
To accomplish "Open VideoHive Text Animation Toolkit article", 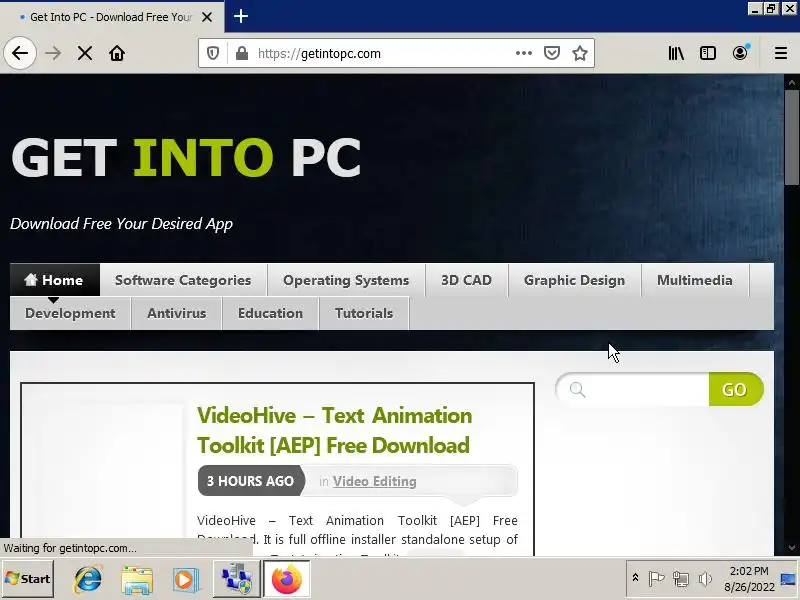I will [x=334, y=430].
